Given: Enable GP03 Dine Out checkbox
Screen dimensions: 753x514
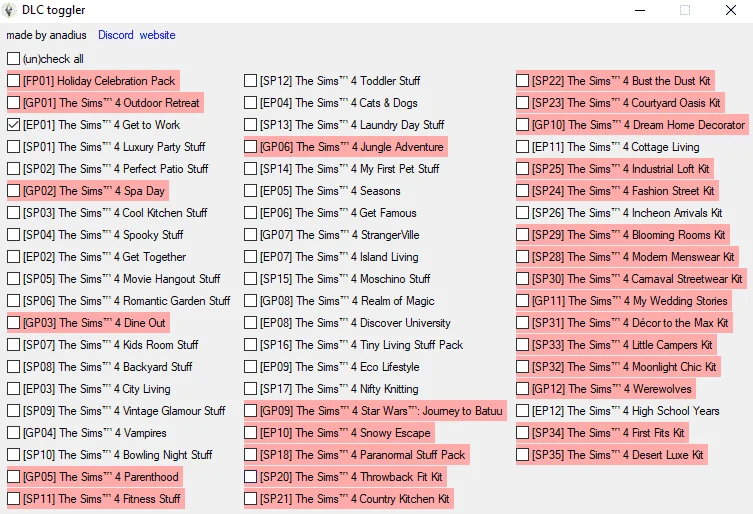Looking at the screenshot, I should (13, 323).
